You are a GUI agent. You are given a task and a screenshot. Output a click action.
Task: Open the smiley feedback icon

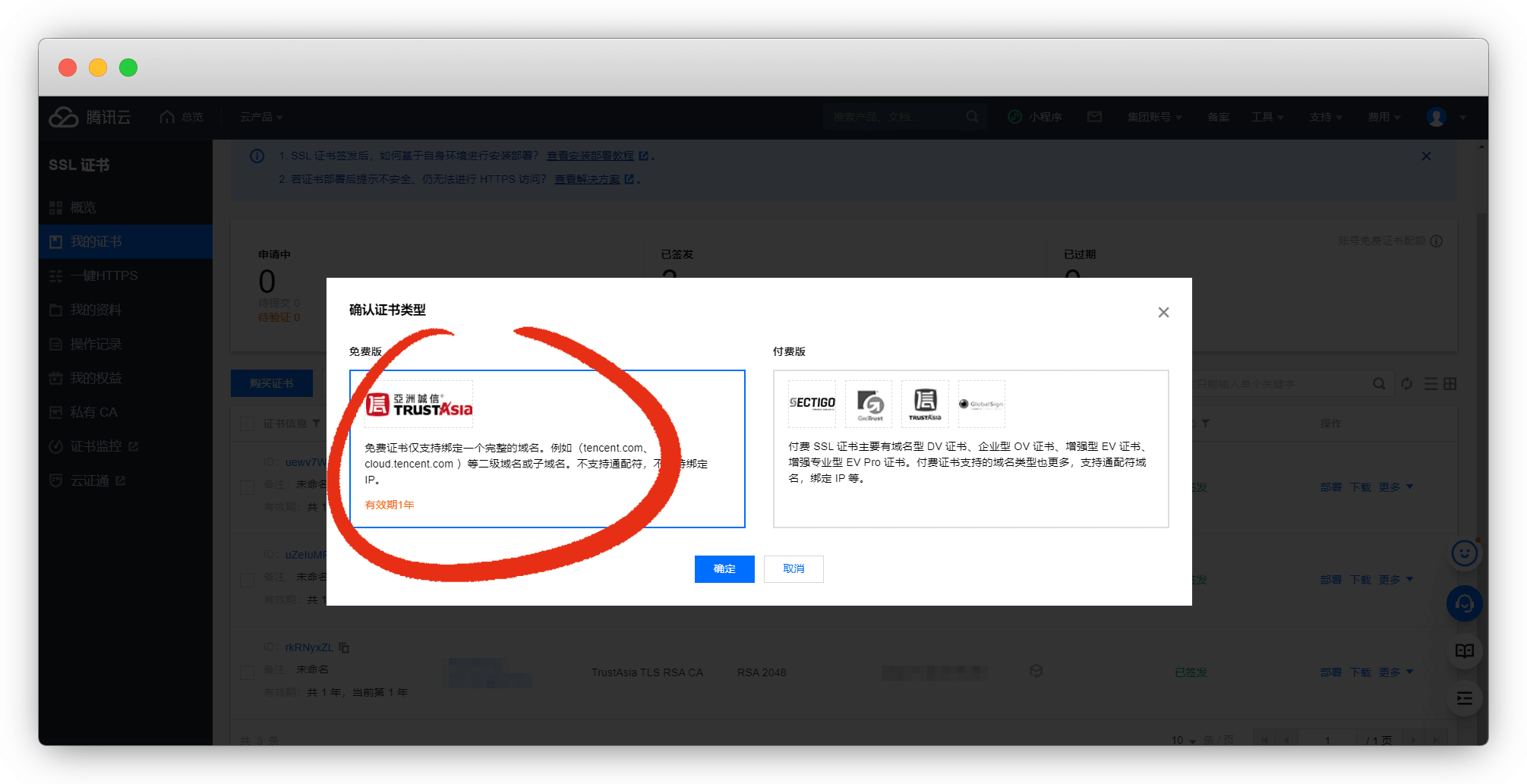click(x=1464, y=554)
